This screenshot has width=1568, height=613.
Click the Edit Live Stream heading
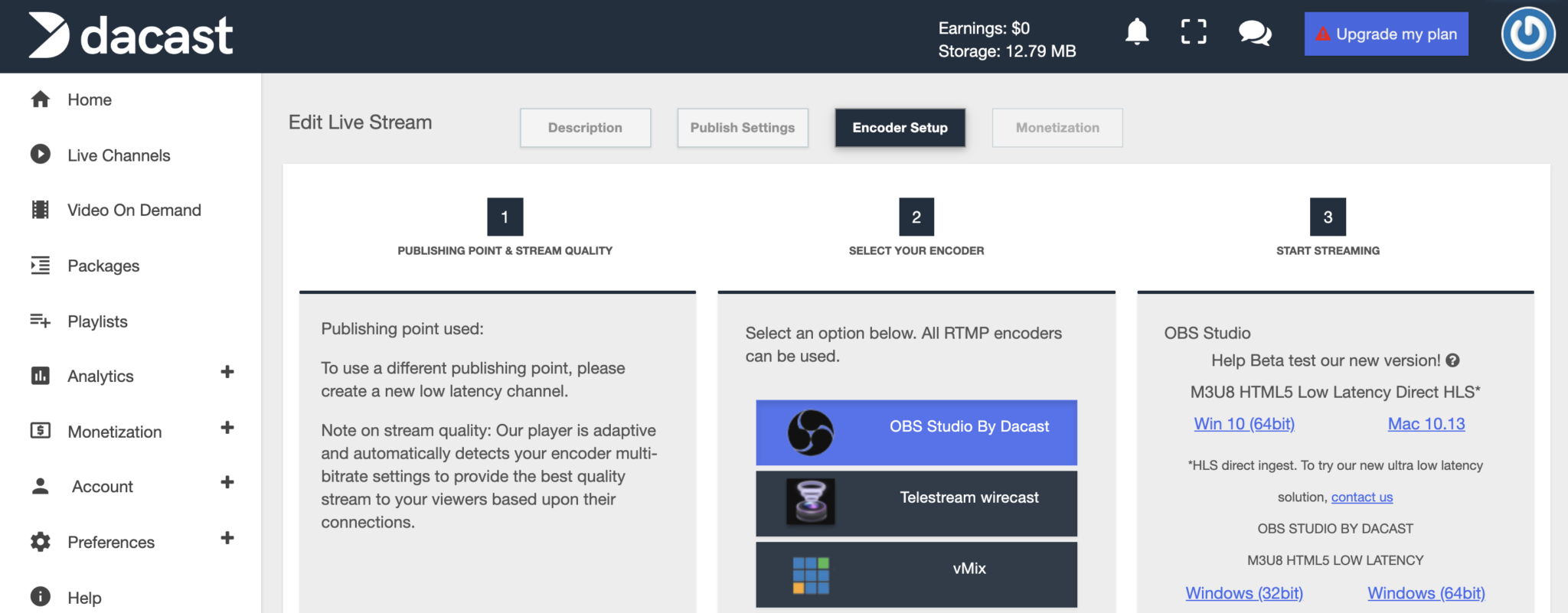click(x=361, y=122)
